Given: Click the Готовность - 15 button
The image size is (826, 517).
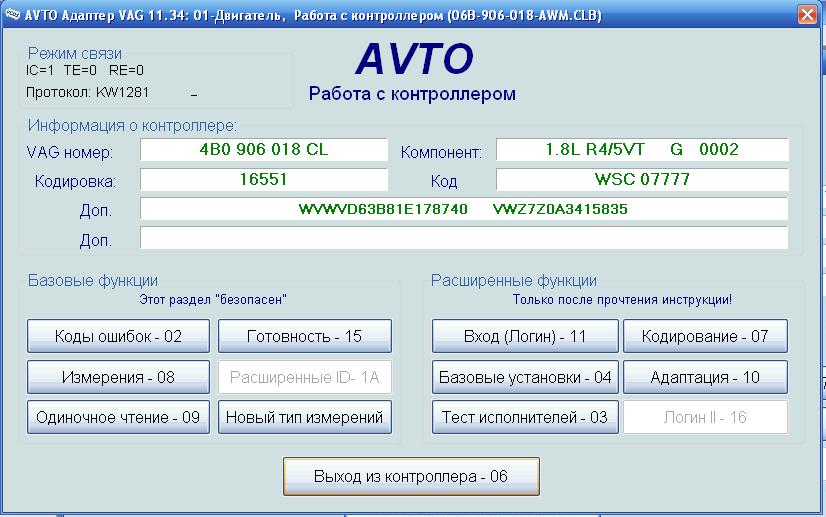Looking at the screenshot, I should (x=305, y=336).
